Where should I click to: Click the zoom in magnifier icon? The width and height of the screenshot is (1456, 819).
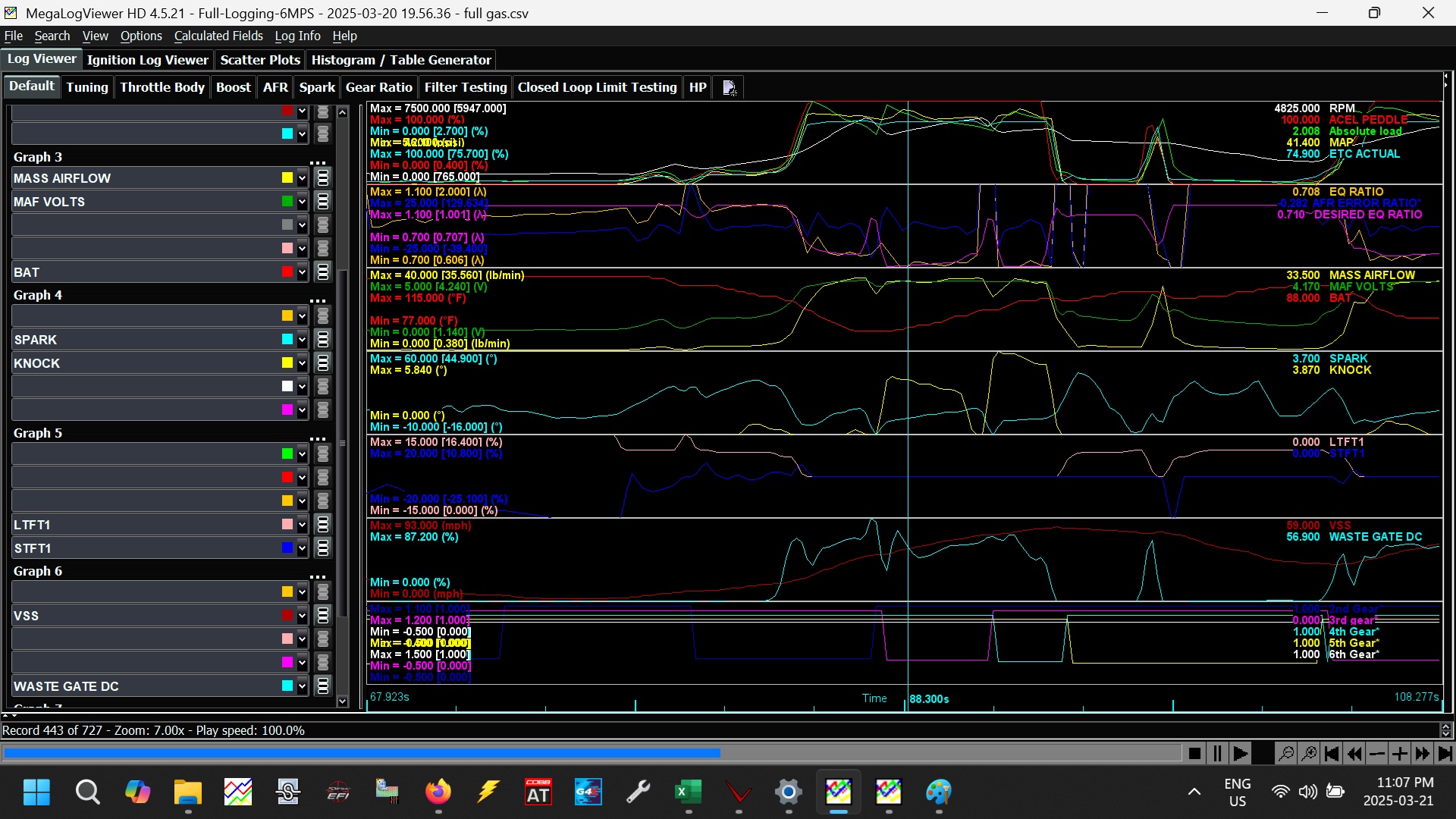coord(1308,754)
